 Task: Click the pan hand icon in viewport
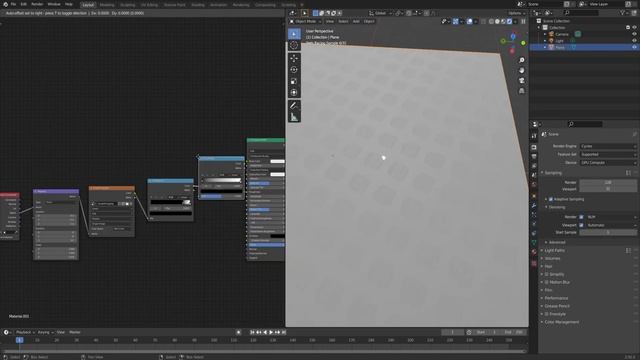click(522, 70)
